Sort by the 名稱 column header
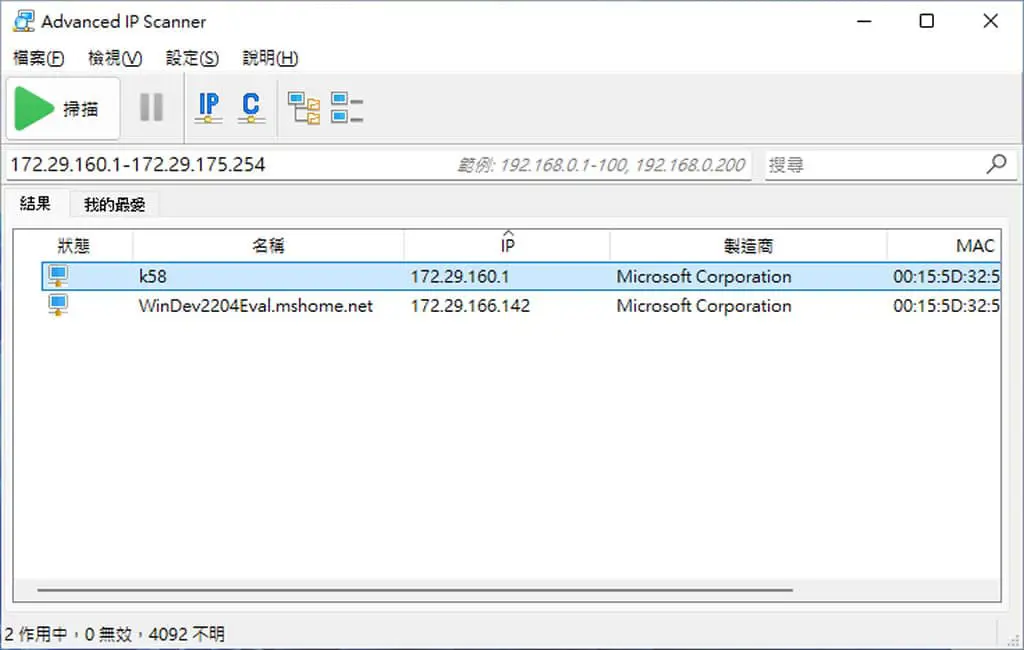Image resolution: width=1024 pixels, height=650 pixels. [268, 246]
